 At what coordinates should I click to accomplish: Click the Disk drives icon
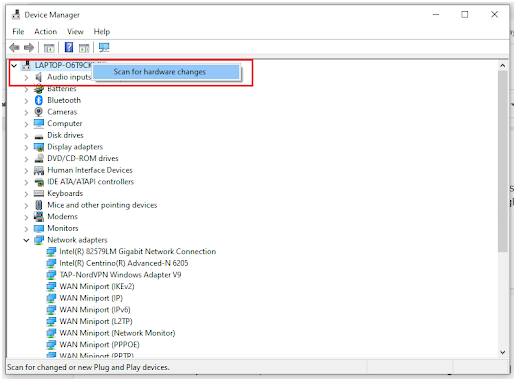(39, 136)
